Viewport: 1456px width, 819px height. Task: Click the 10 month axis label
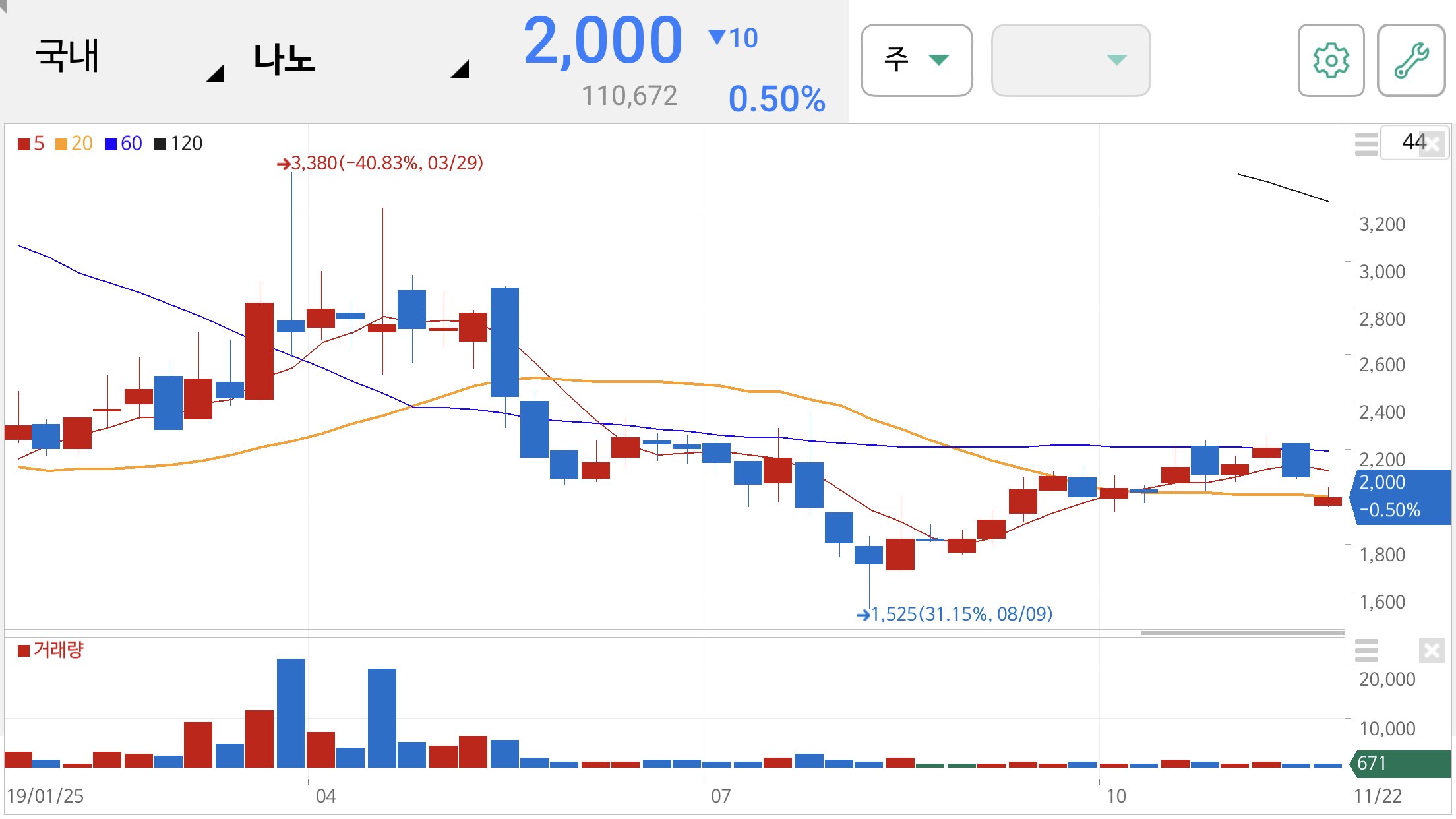click(1116, 796)
